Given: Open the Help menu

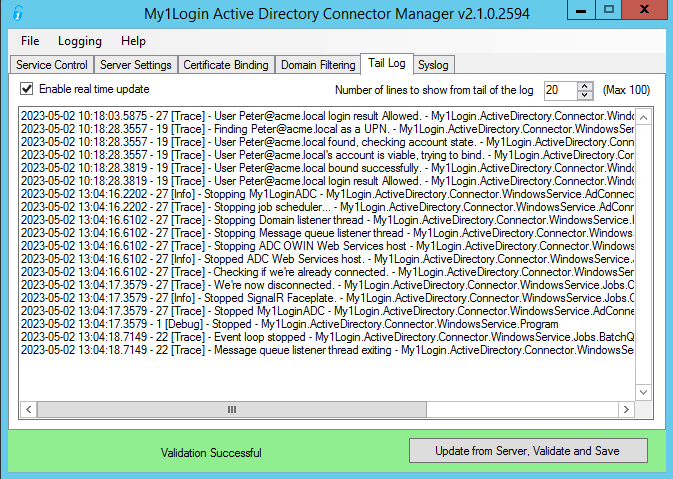Looking at the screenshot, I should [x=133, y=41].
